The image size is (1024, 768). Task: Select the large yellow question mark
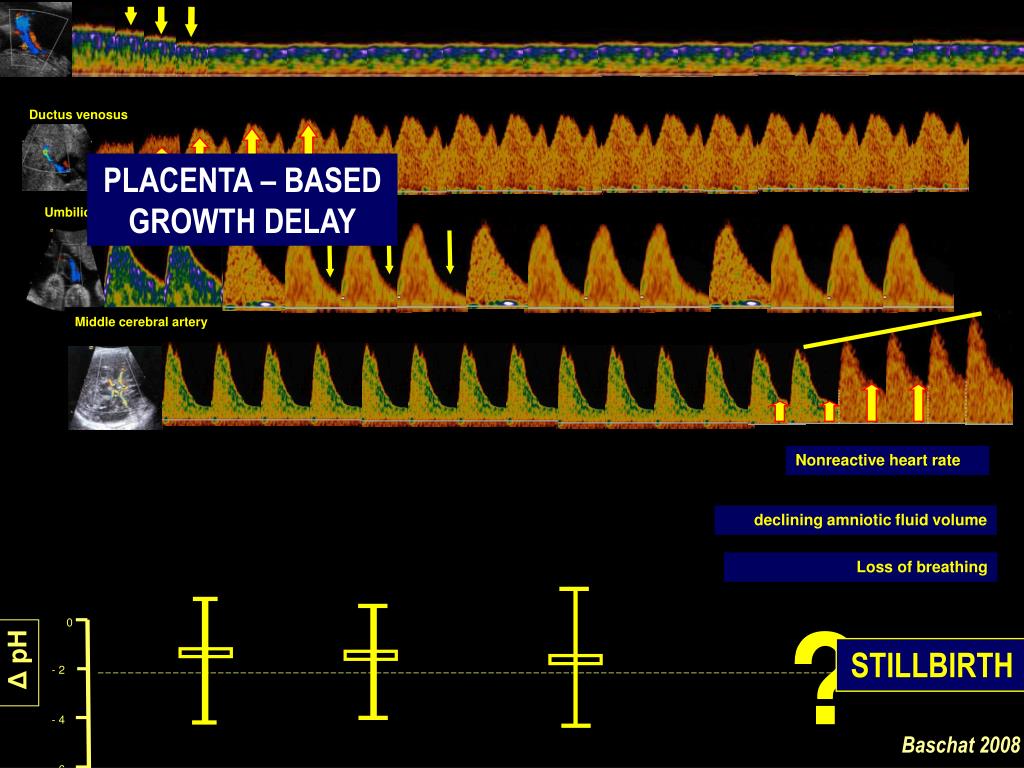(820, 677)
